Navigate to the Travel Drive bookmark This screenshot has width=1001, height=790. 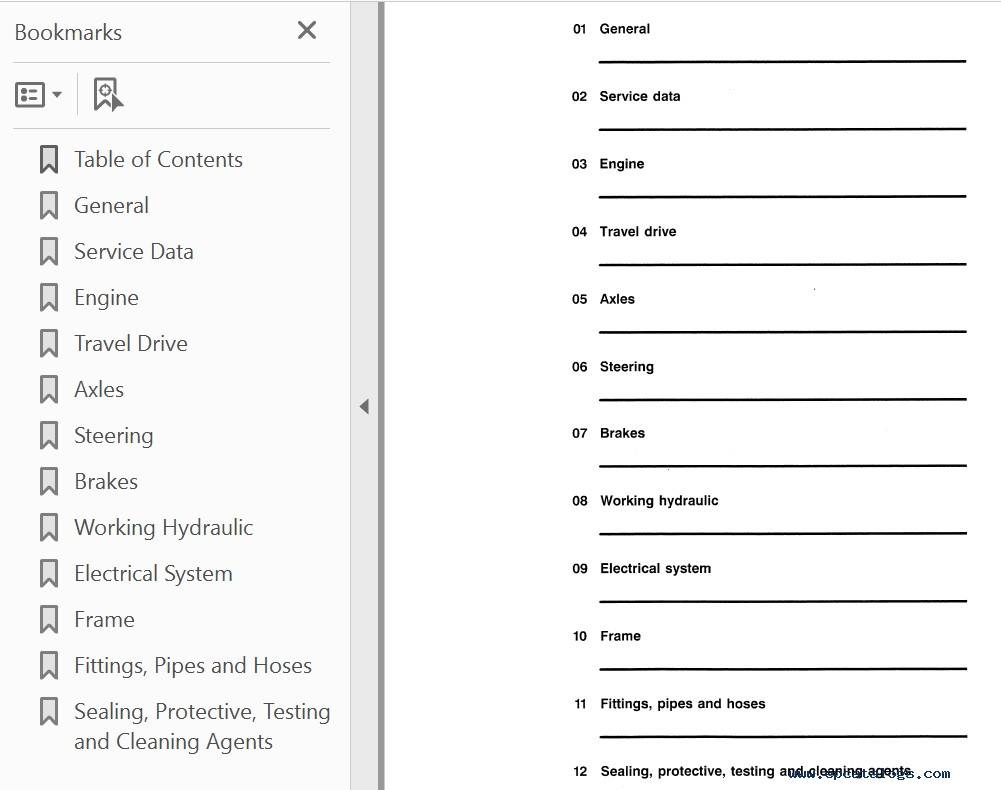tap(131, 344)
